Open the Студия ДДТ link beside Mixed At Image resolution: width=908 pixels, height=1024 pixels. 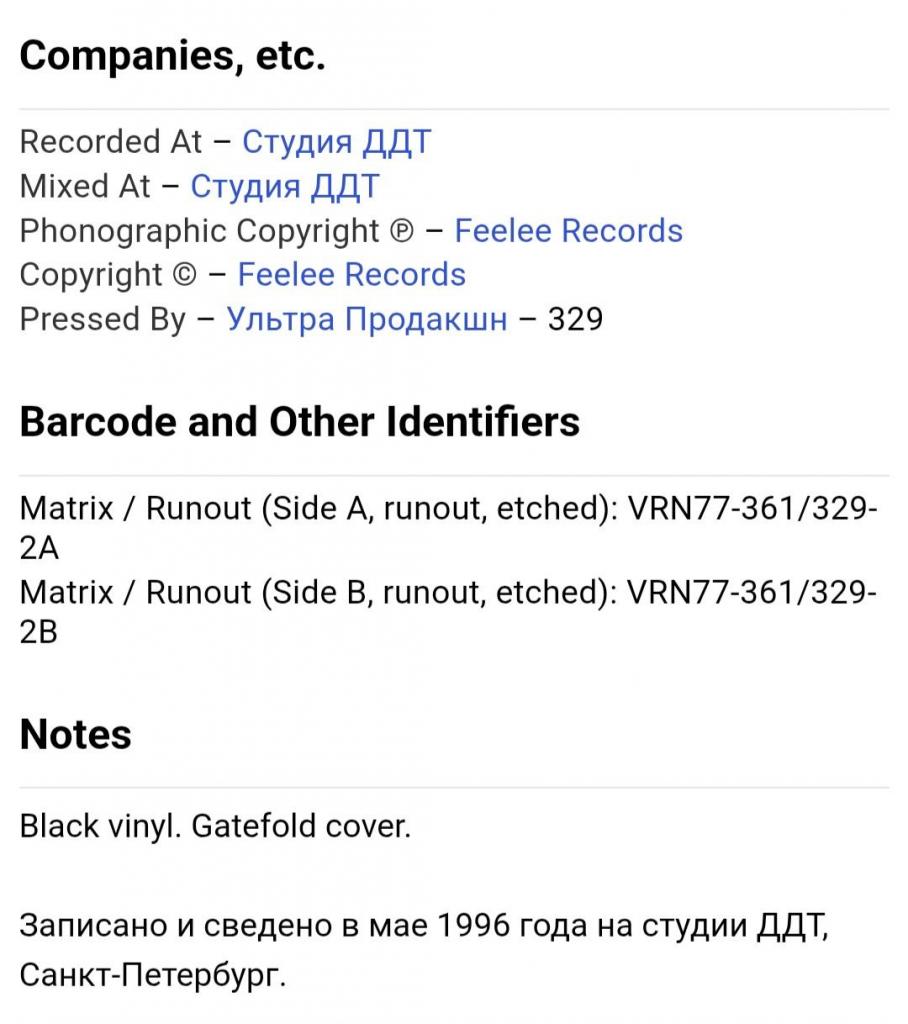click(285, 186)
